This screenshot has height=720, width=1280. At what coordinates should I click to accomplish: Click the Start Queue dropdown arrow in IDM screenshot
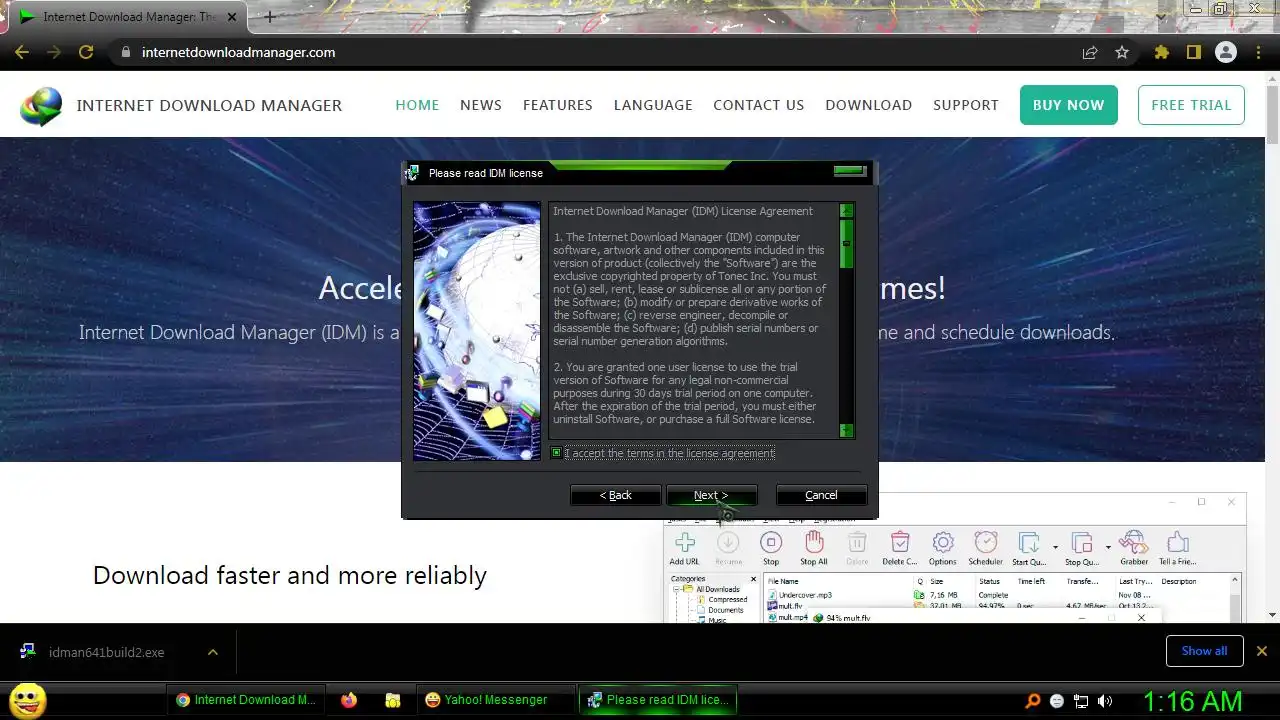pyautogui.click(x=1055, y=547)
